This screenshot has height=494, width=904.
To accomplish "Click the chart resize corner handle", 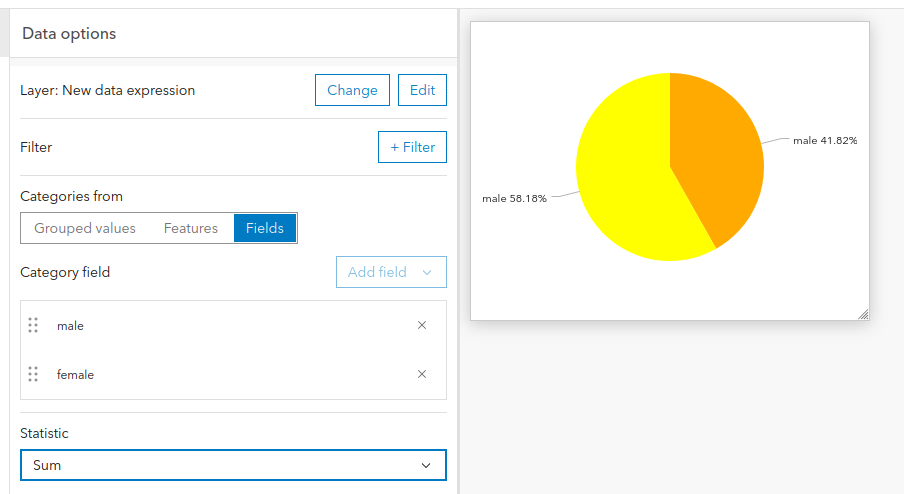I will coord(862,314).
